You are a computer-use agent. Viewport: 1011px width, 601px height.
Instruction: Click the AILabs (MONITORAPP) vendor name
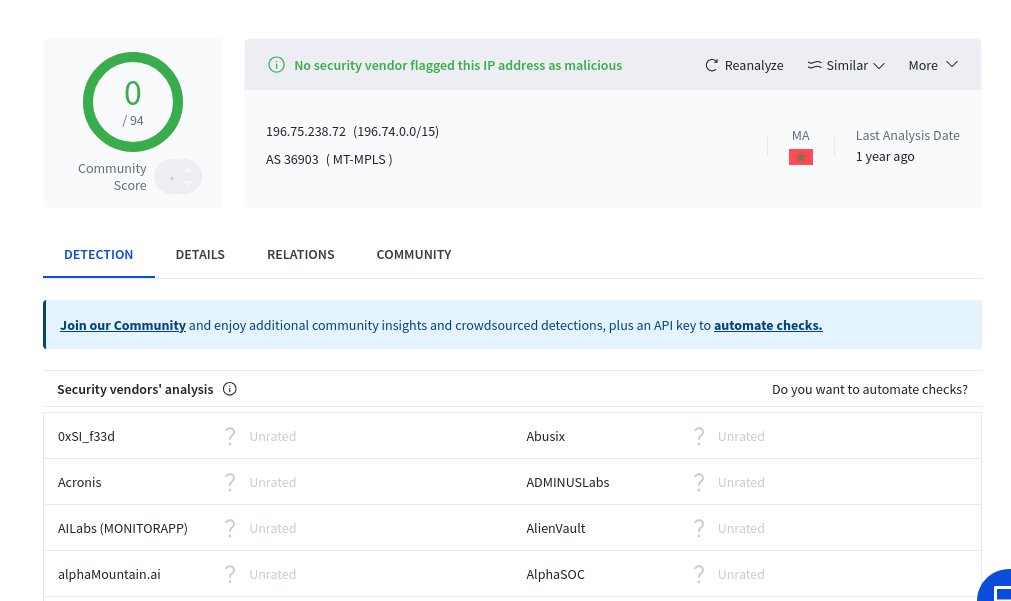pyautogui.click(x=123, y=528)
